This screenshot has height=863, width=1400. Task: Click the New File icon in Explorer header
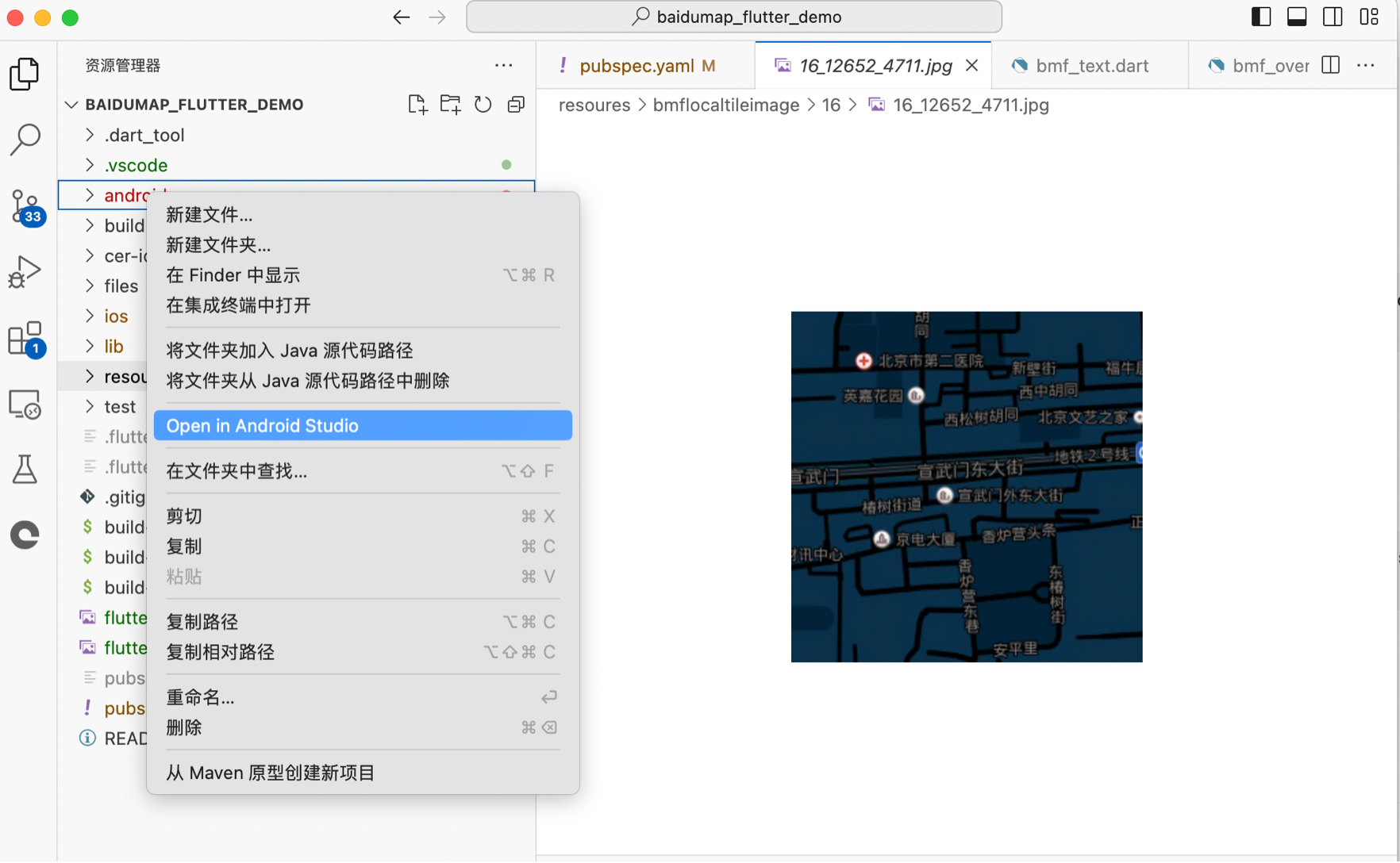click(x=417, y=104)
